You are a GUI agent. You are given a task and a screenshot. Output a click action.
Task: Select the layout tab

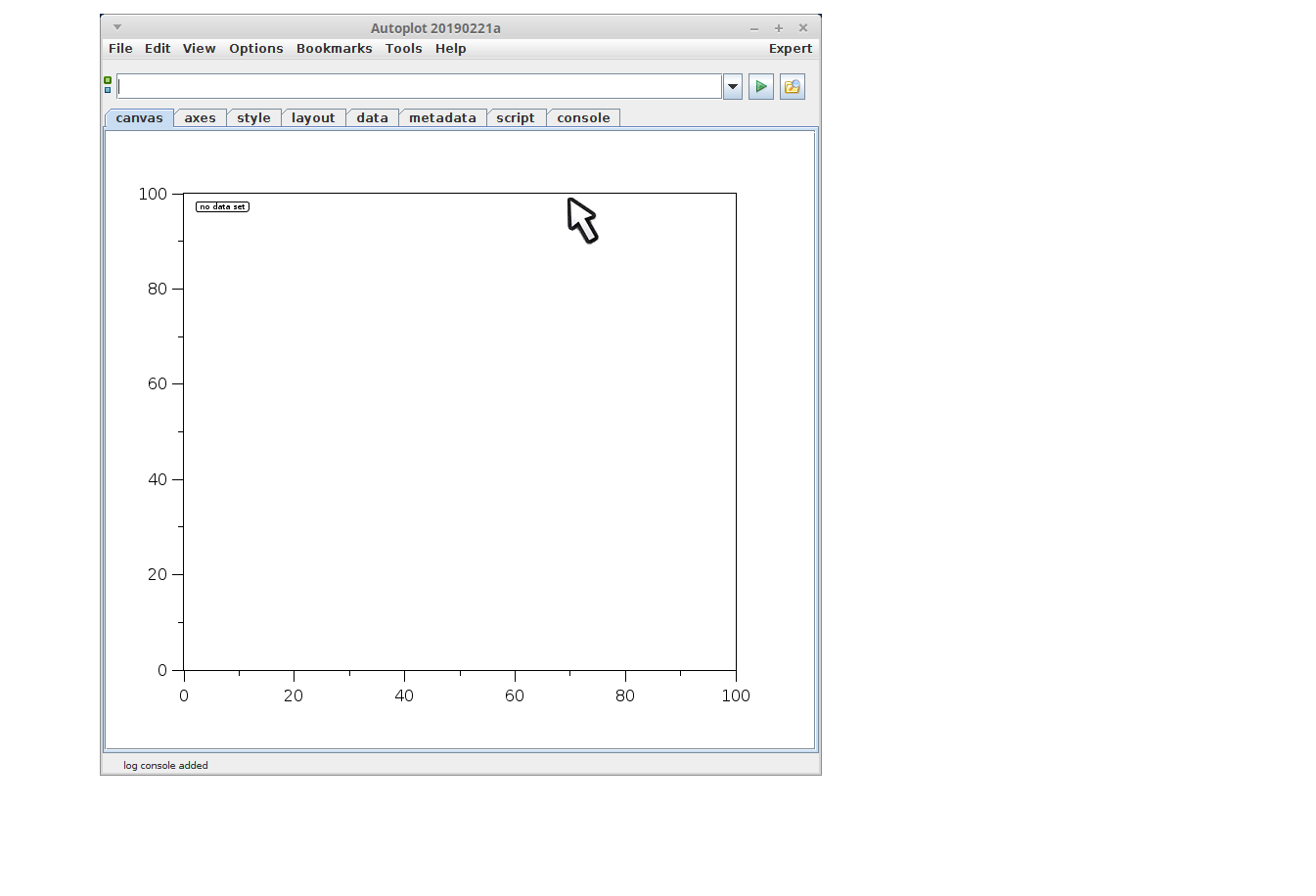coord(313,118)
